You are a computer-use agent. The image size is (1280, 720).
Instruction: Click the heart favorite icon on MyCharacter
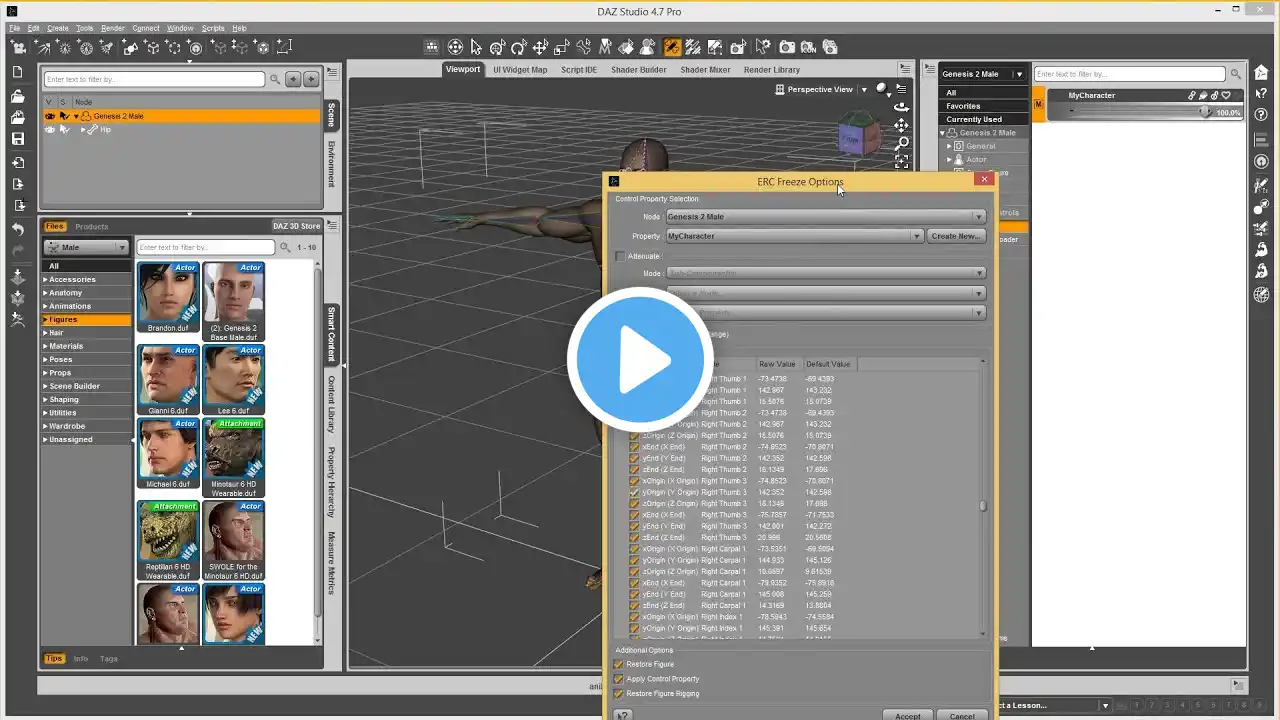1226,96
